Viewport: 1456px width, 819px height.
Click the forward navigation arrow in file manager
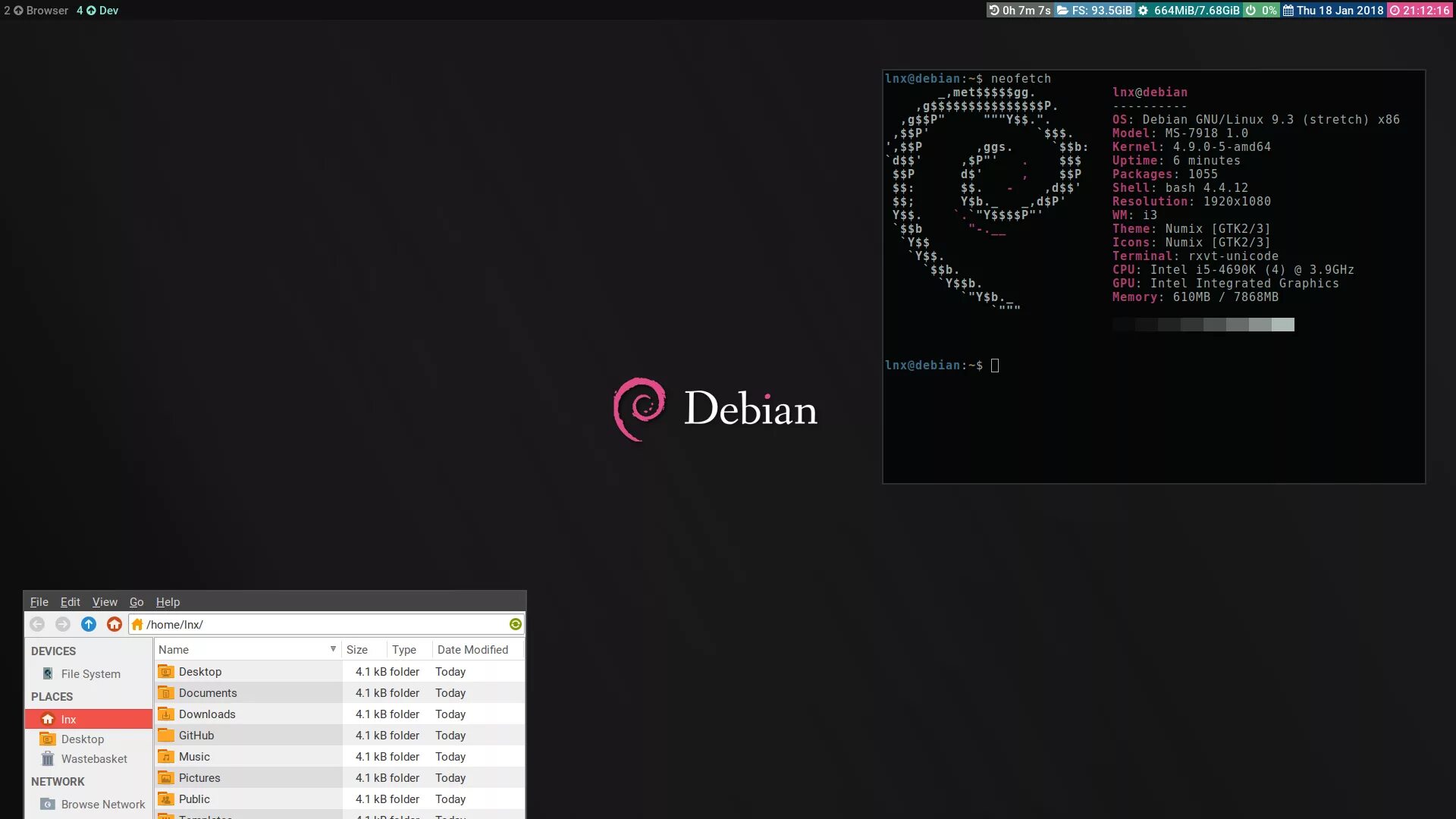[62, 625]
